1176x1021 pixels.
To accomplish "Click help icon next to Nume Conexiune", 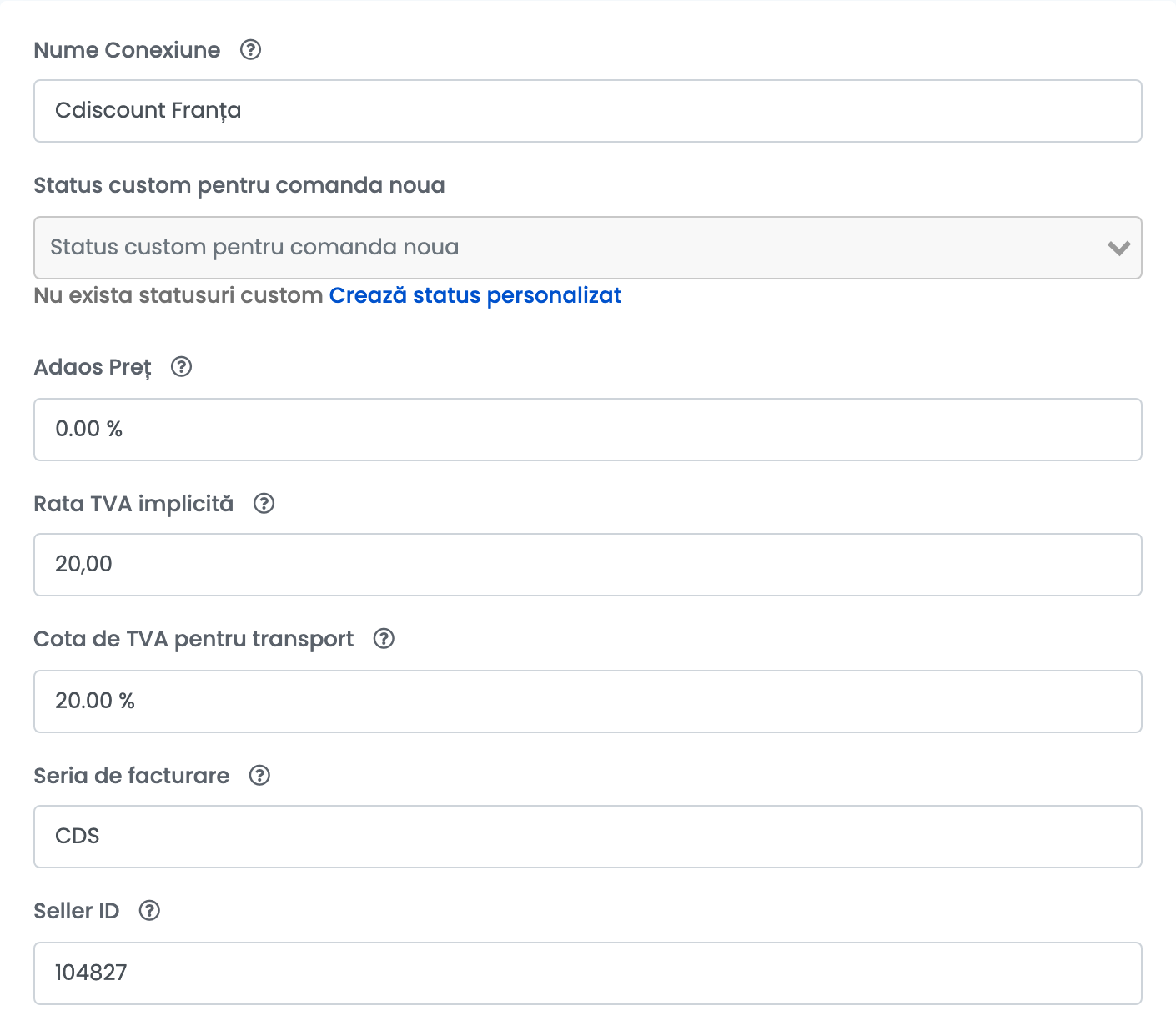I will coord(250,50).
